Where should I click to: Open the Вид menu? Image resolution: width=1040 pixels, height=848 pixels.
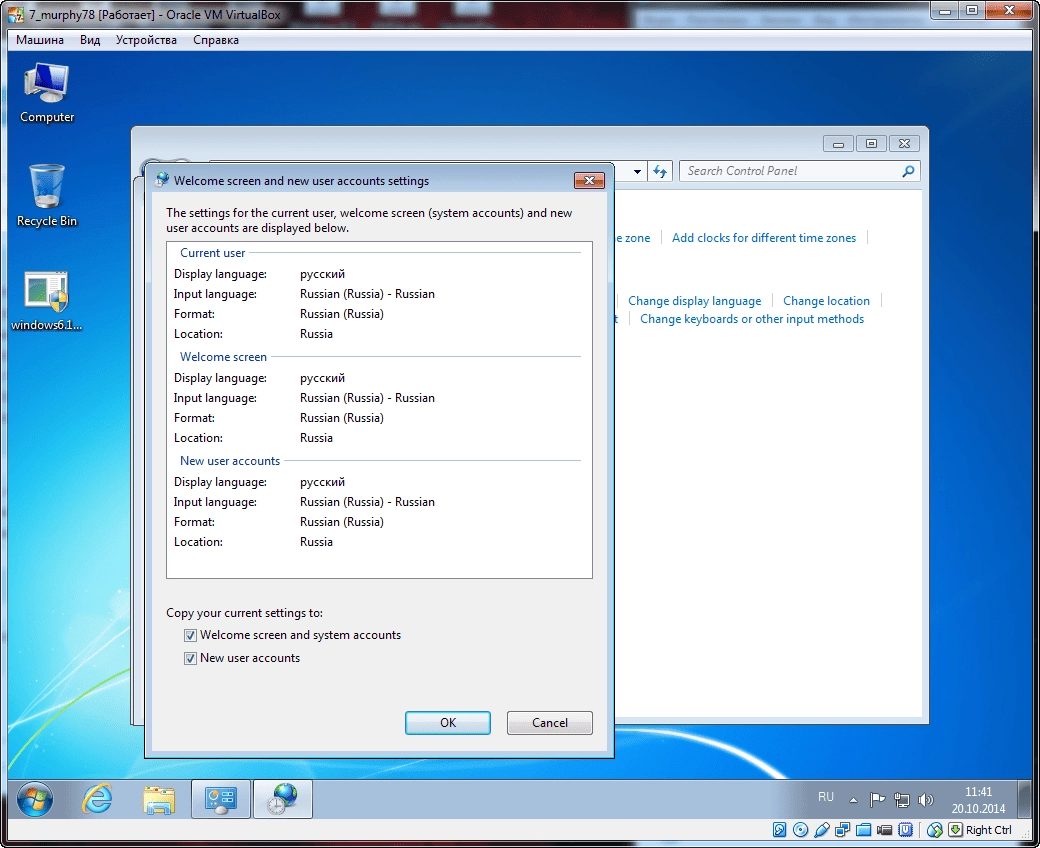pos(90,40)
